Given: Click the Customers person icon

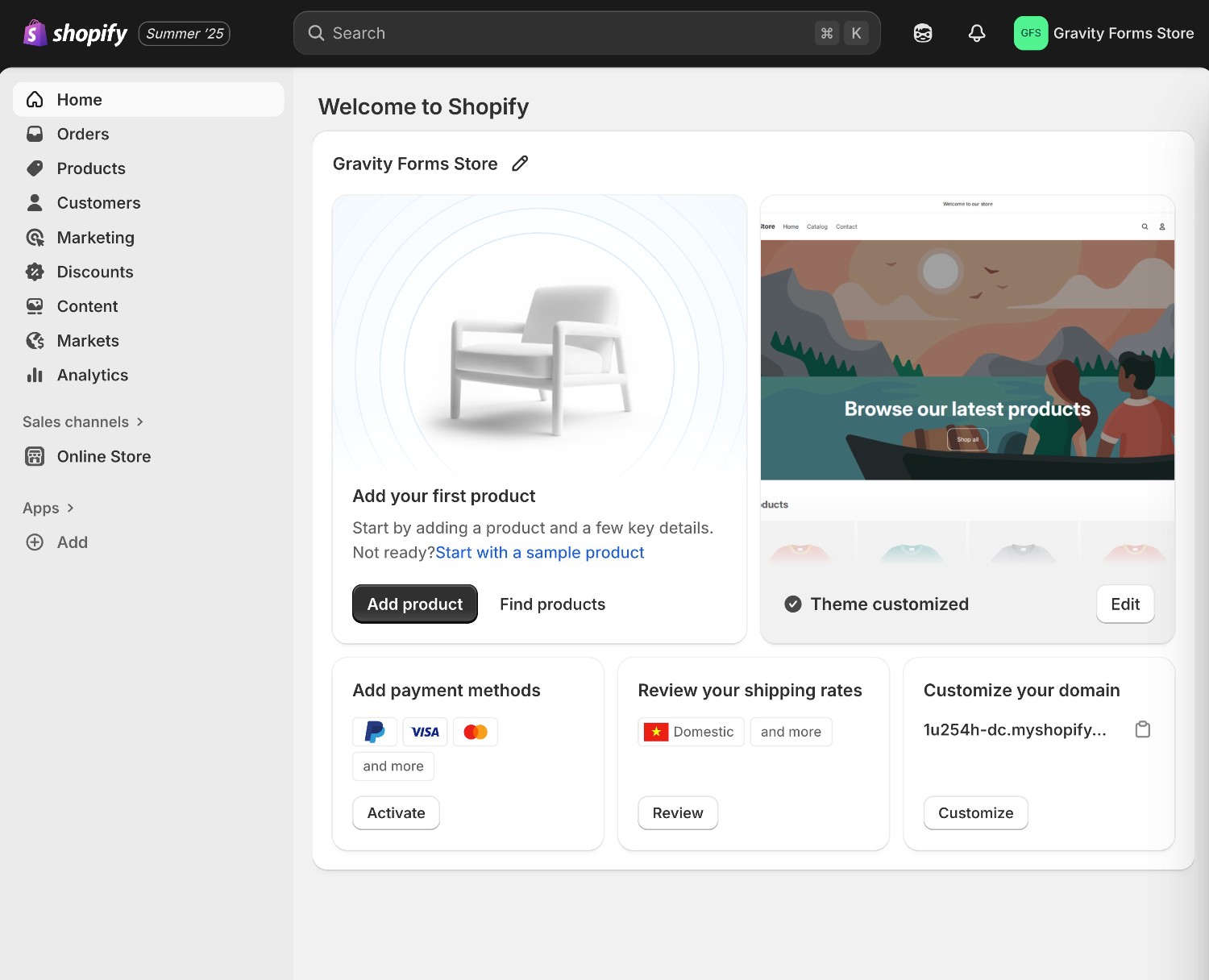Looking at the screenshot, I should [35, 203].
